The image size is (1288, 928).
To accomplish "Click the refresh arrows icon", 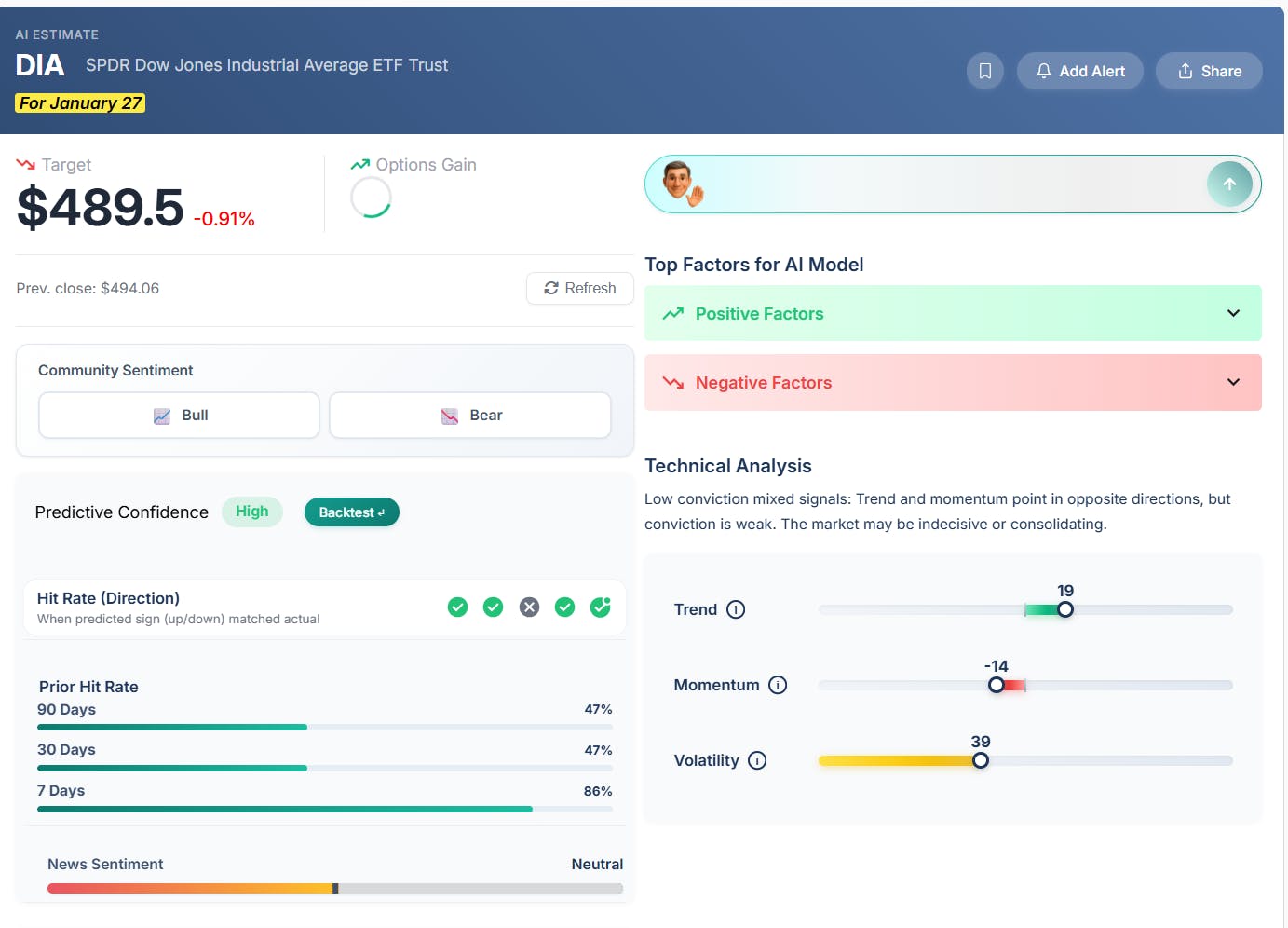I will point(551,288).
